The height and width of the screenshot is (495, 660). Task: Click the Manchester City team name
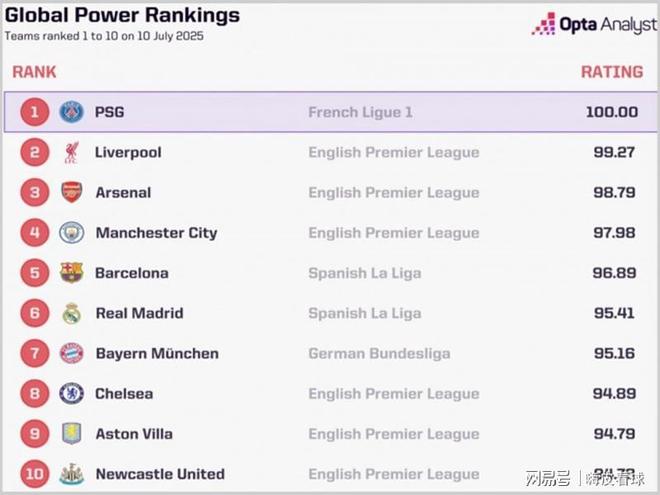point(156,233)
